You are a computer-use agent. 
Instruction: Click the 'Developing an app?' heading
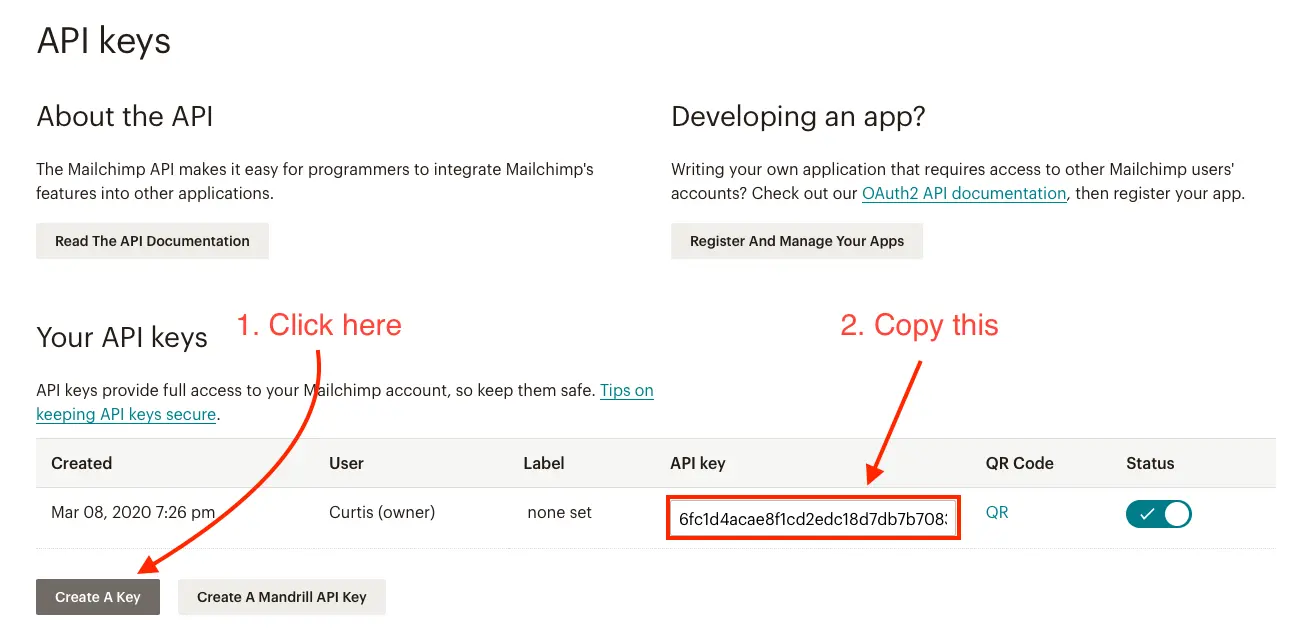pyautogui.click(x=797, y=117)
